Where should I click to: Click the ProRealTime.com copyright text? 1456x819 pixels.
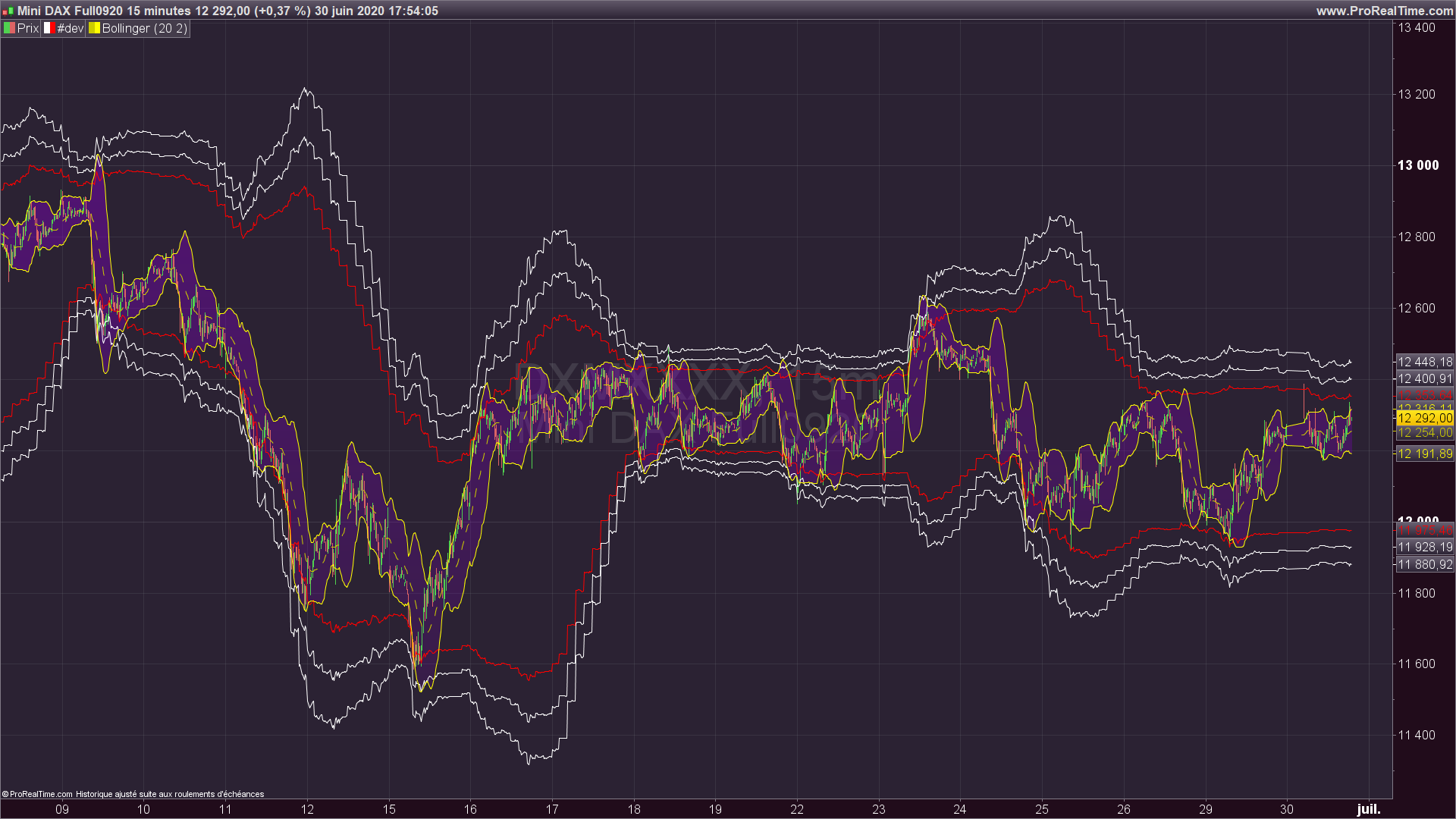pyautogui.click(x=38, y=794)
